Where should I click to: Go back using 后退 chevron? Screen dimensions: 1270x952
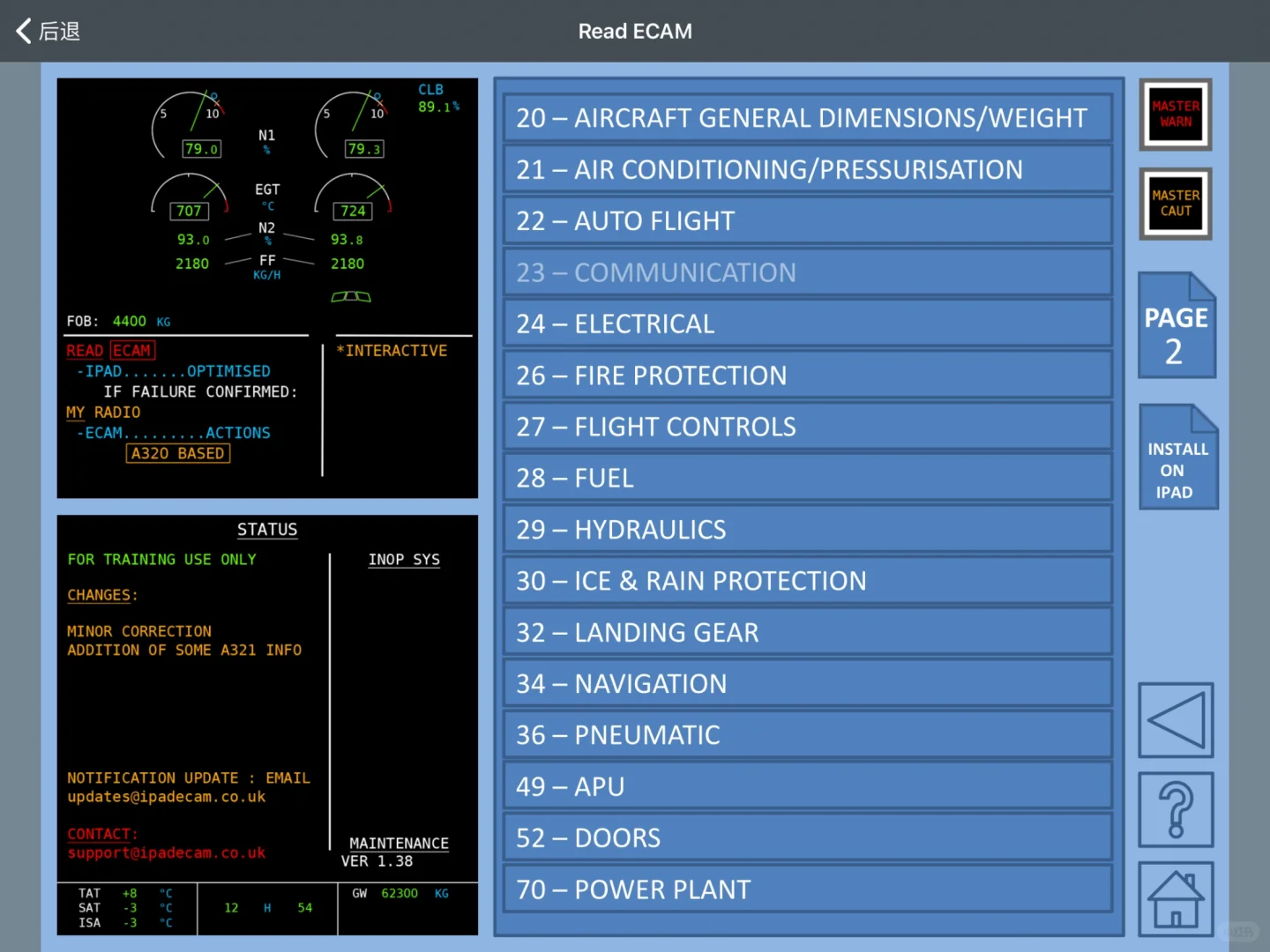(49, 31)
